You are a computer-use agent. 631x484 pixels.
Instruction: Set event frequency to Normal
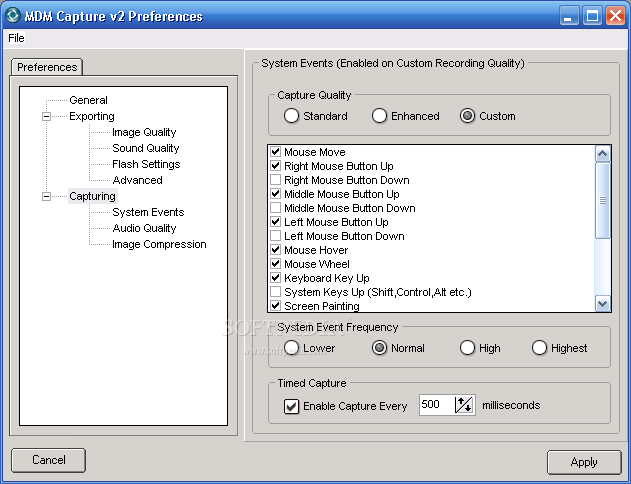(379, 348)
